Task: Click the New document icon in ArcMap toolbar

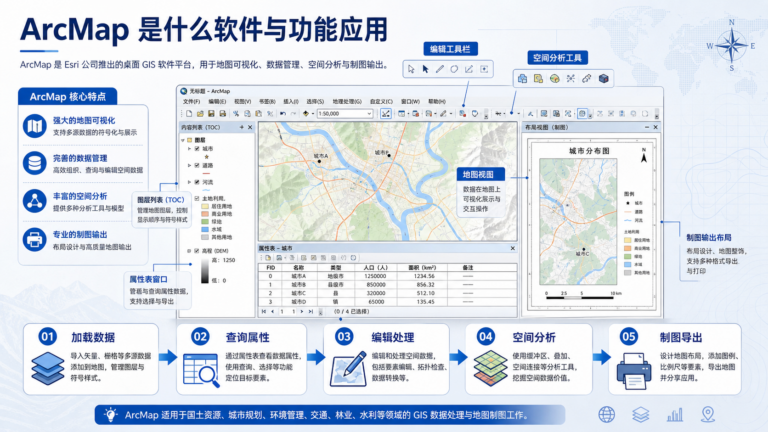Action: click(x=189, y=114)
